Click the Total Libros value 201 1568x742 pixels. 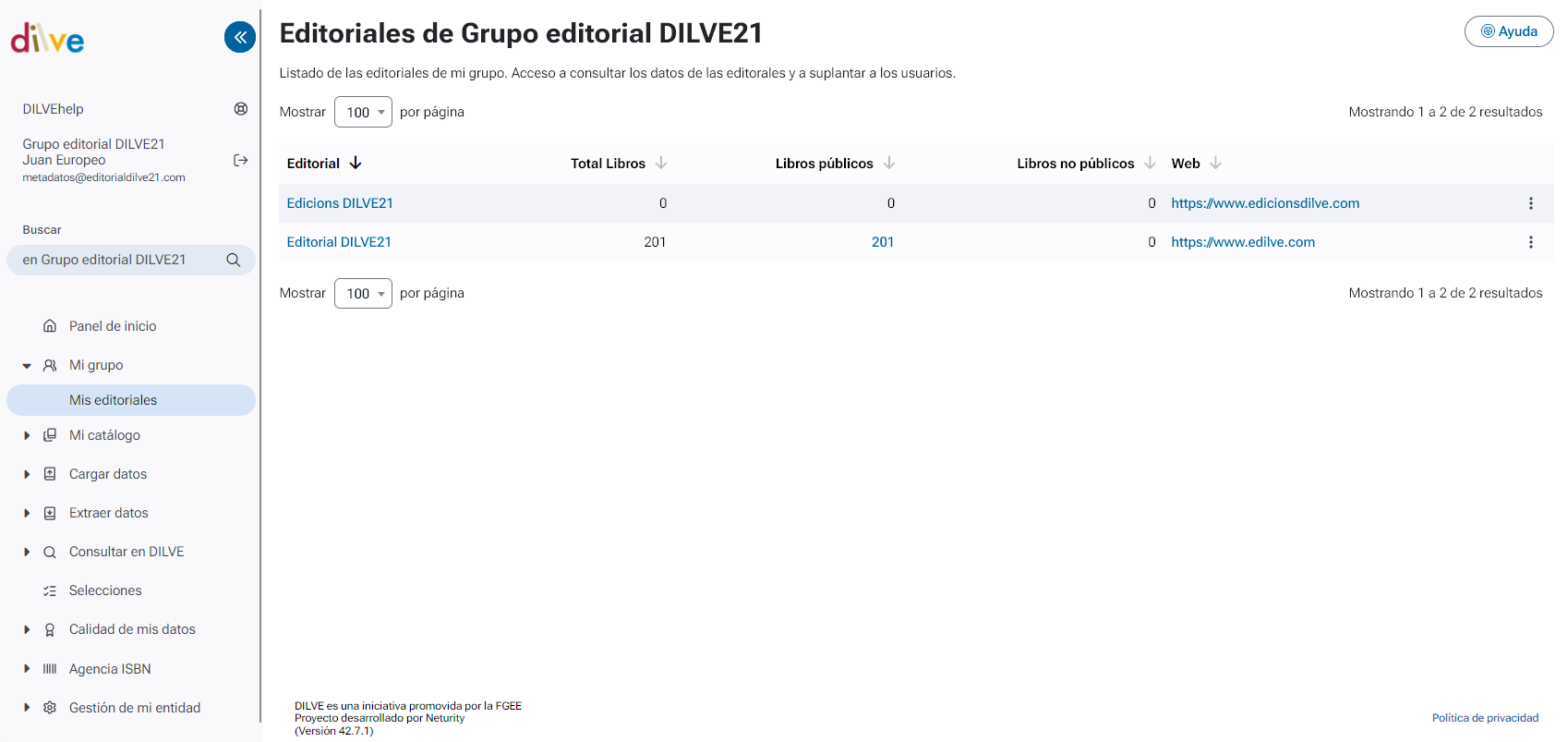click(655, 242)
